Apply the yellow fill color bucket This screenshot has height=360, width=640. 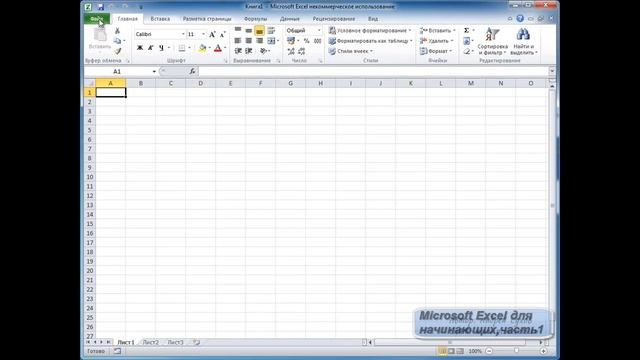(x=202, y=48)
